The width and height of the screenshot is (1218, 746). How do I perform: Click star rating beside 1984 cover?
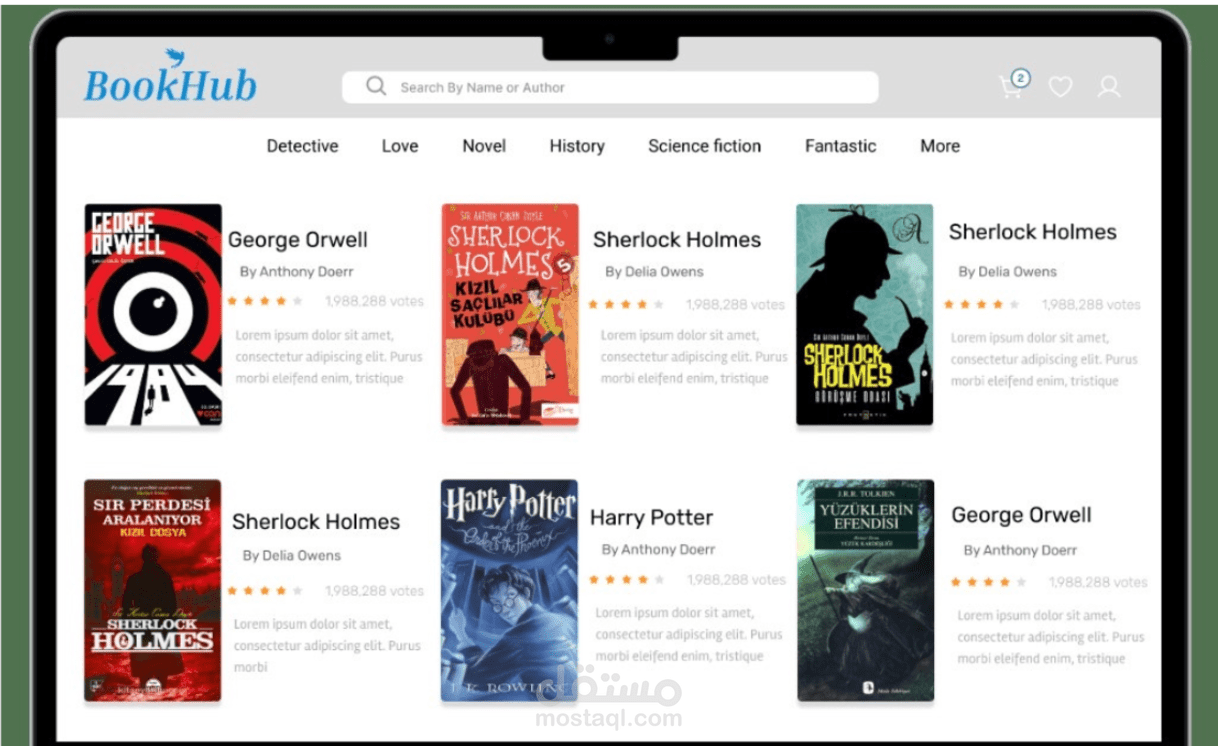[x=265, y=301]
